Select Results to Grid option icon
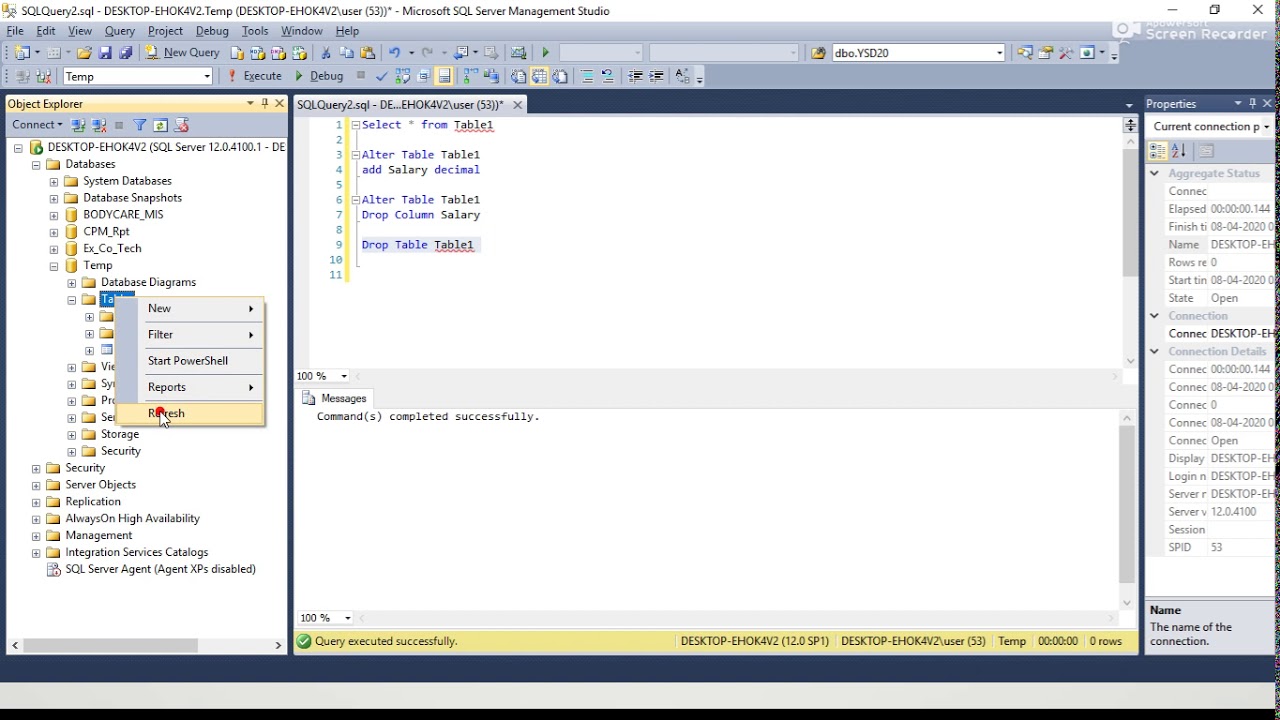Screen dimensions: 1280x720 [539, 76]
